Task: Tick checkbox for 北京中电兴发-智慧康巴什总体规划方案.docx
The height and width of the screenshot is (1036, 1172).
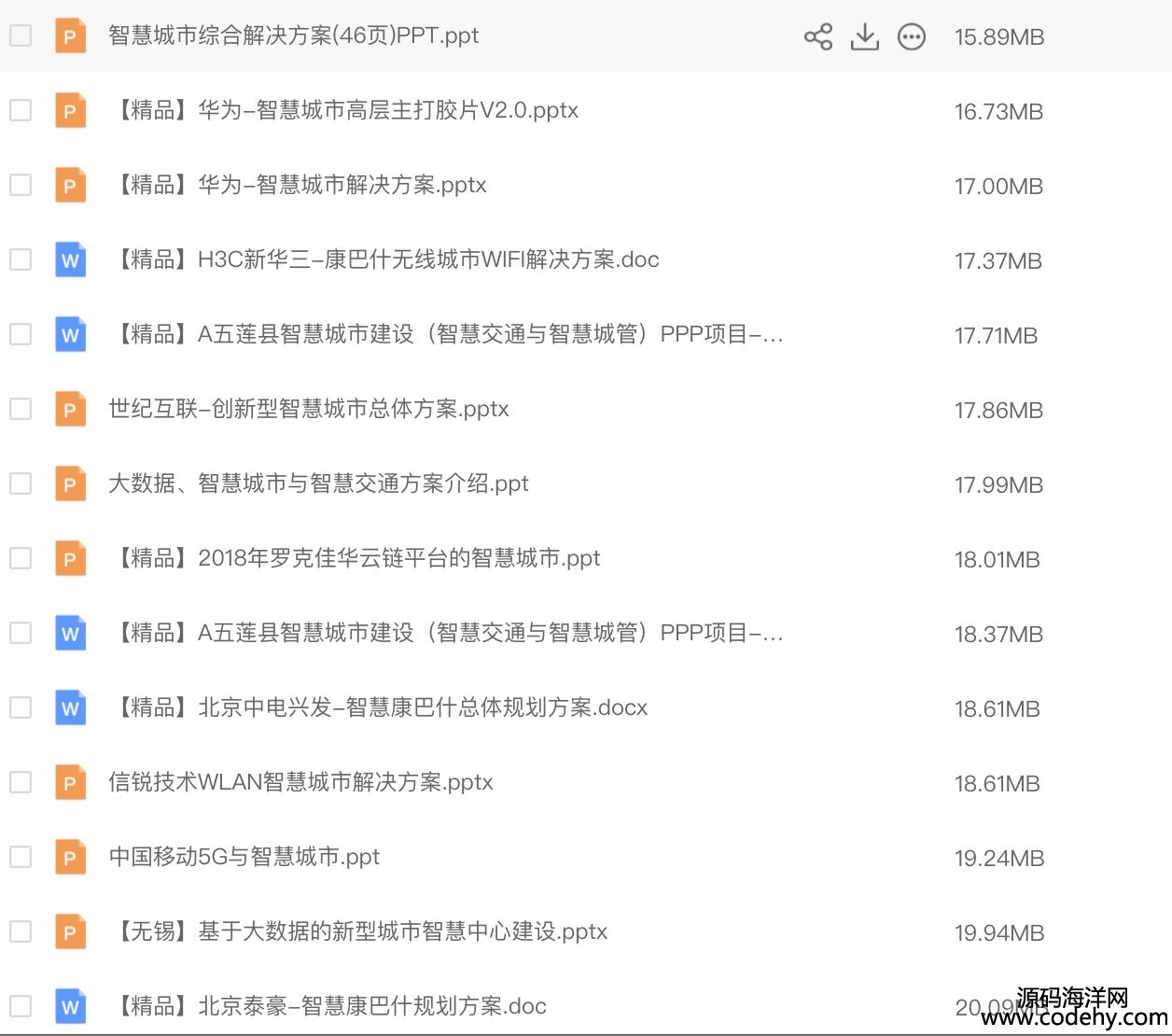Action: click(21, 707)
